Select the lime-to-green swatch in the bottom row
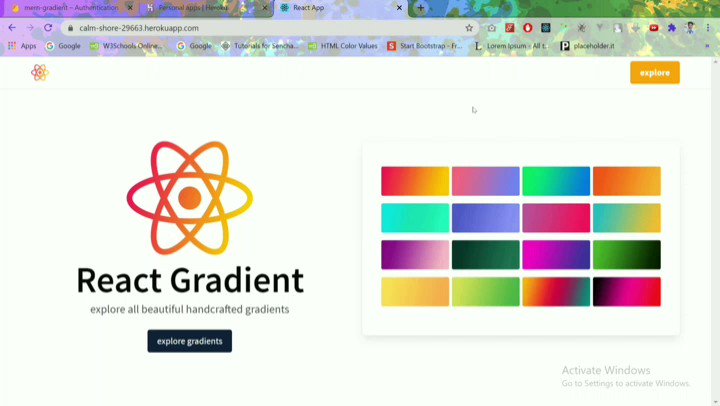The image size is (720, 406). (486, 292)
